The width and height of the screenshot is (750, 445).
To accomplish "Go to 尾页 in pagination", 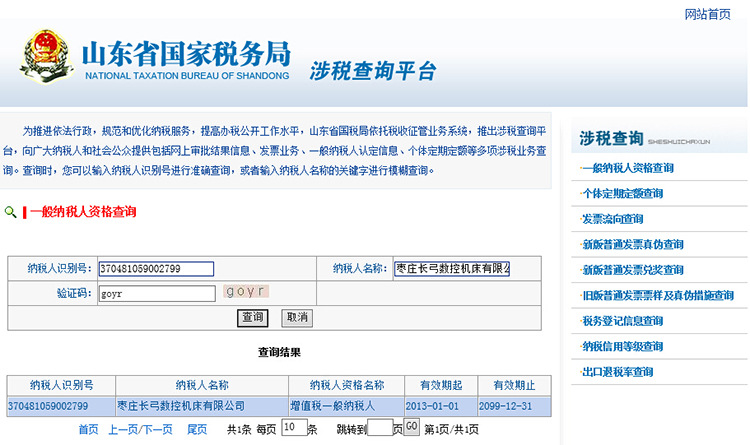I will 197,429.
